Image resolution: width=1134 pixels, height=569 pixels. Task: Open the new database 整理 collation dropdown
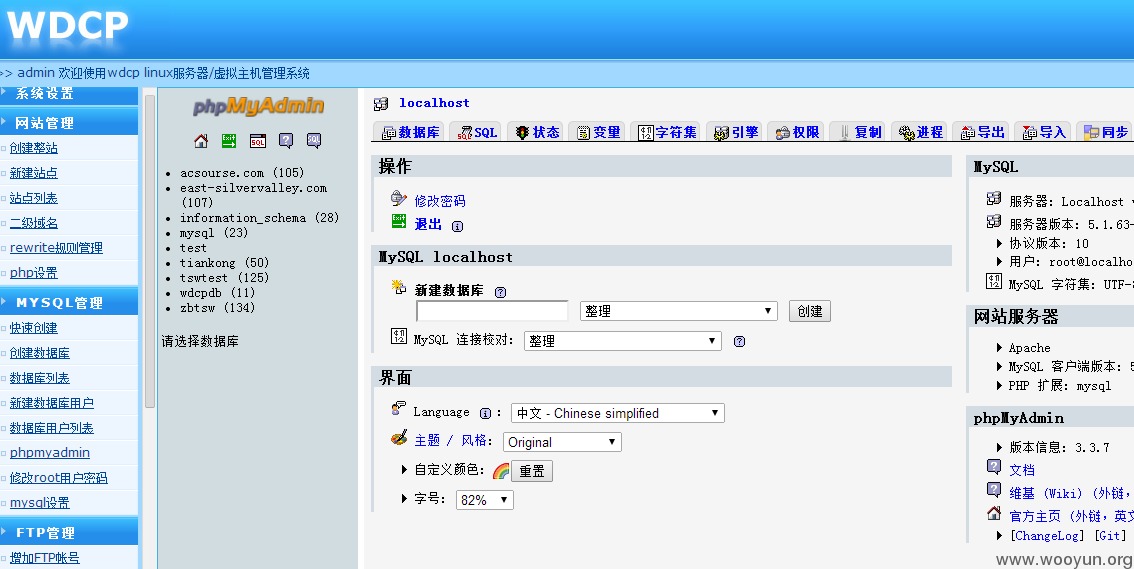click(x=678, y=311)
